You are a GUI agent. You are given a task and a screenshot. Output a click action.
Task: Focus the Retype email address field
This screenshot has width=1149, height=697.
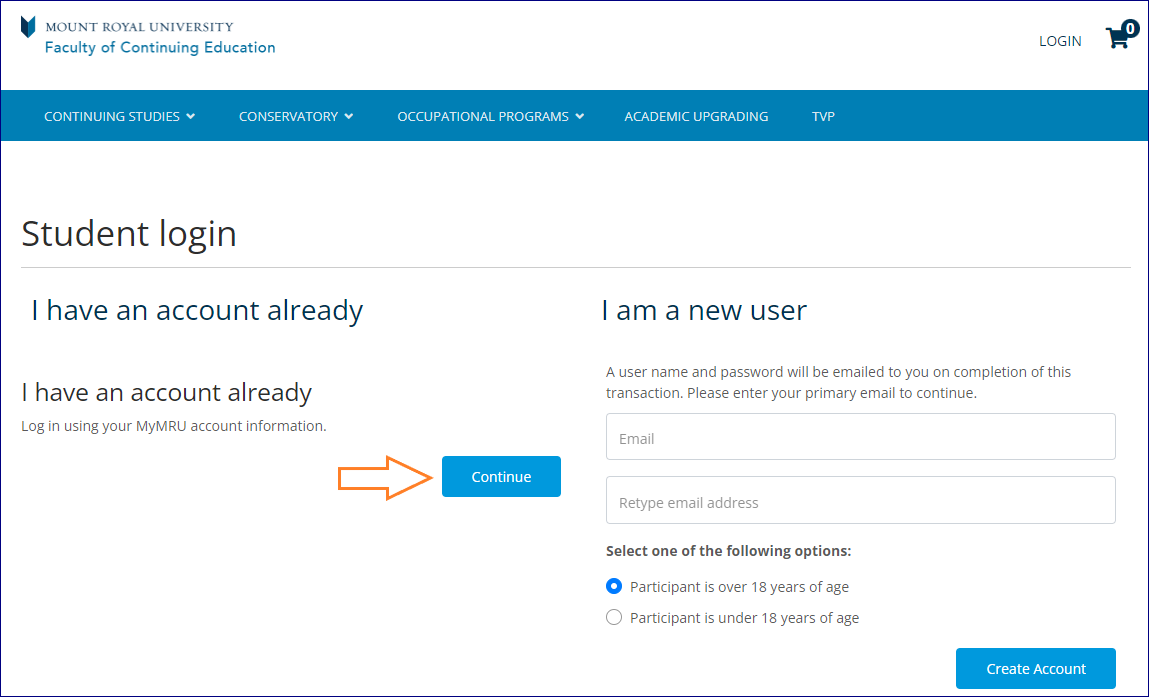(x=860, y=501)
